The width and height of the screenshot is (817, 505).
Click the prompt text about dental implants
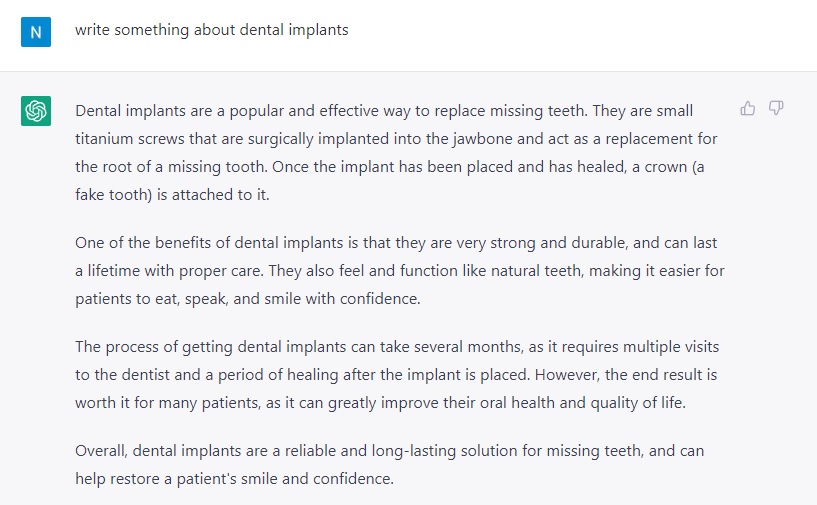click(212, 30)
